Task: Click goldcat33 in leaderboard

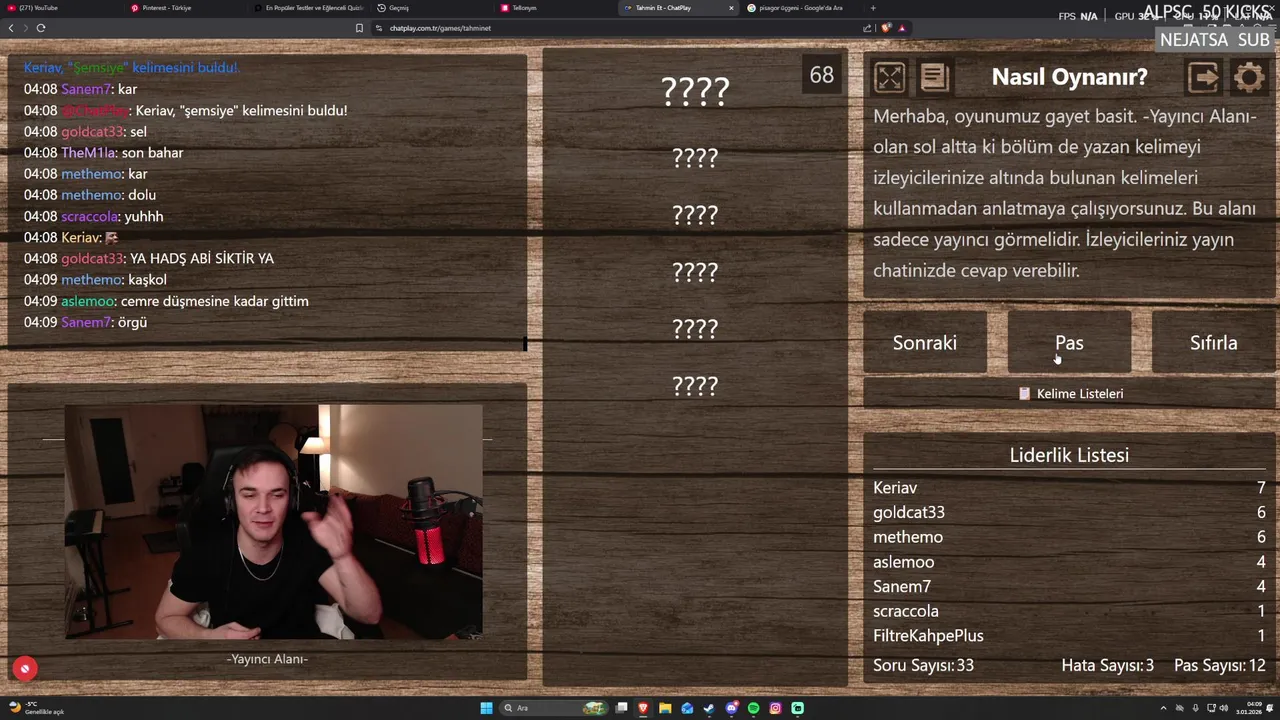Action: [x=909, y=512]
